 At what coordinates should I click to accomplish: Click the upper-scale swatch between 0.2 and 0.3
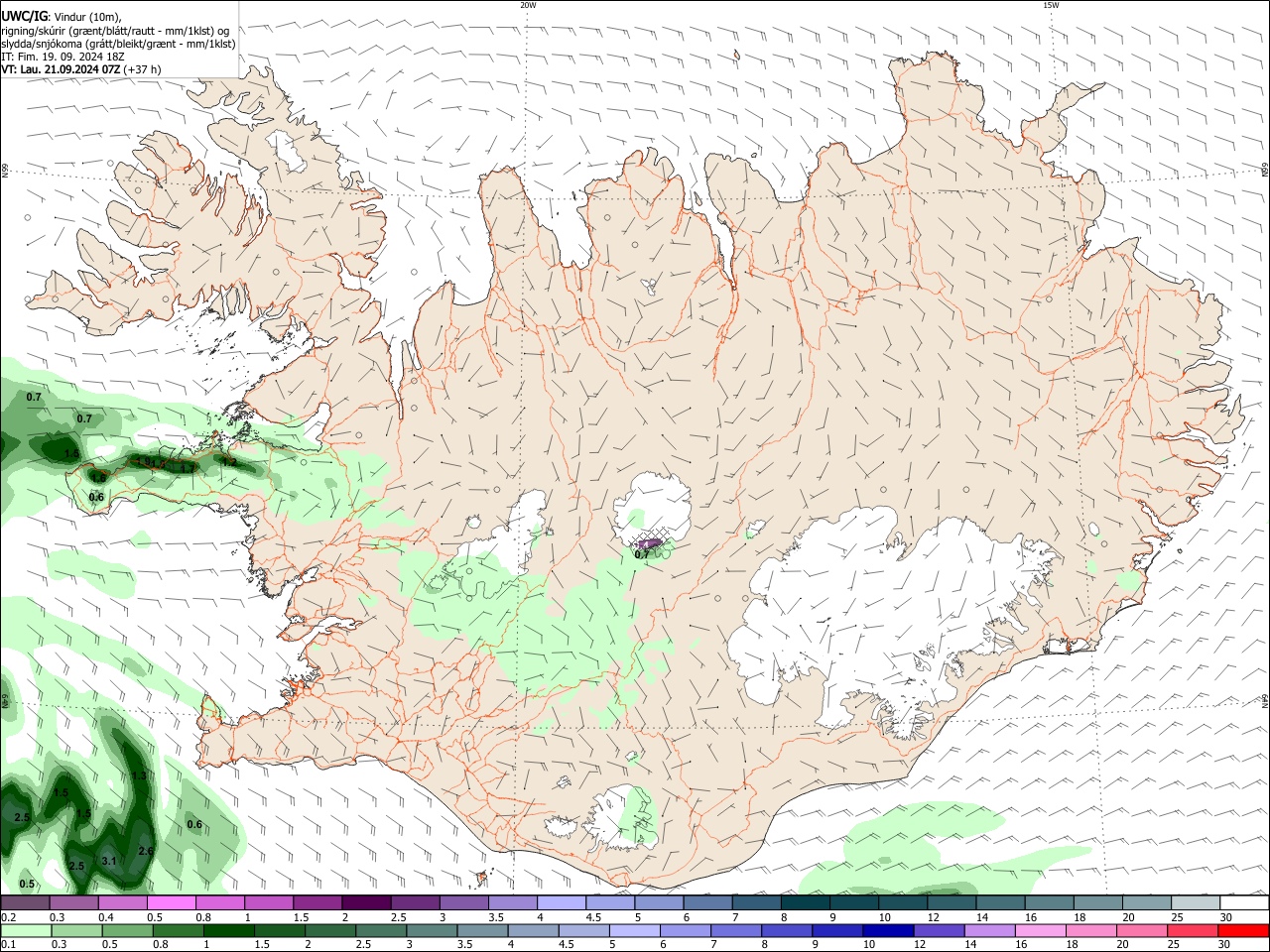[25, 903]
